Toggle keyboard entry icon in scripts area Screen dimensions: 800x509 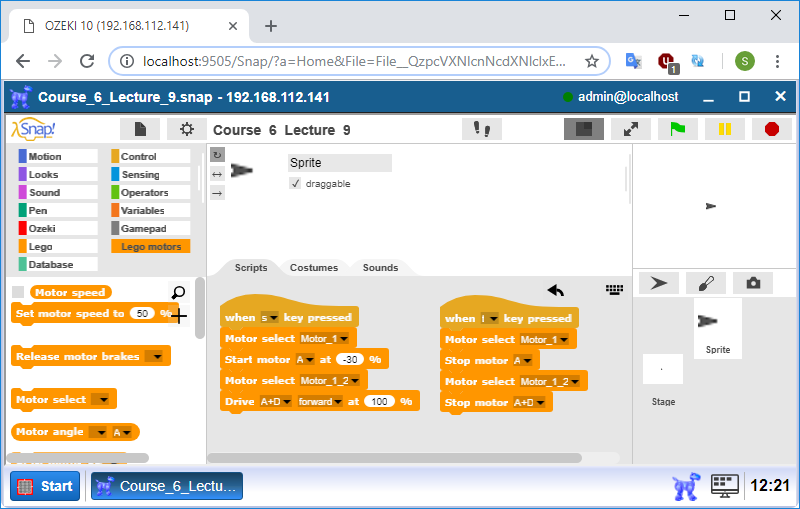pyautogui.click(x=614, y=290)
